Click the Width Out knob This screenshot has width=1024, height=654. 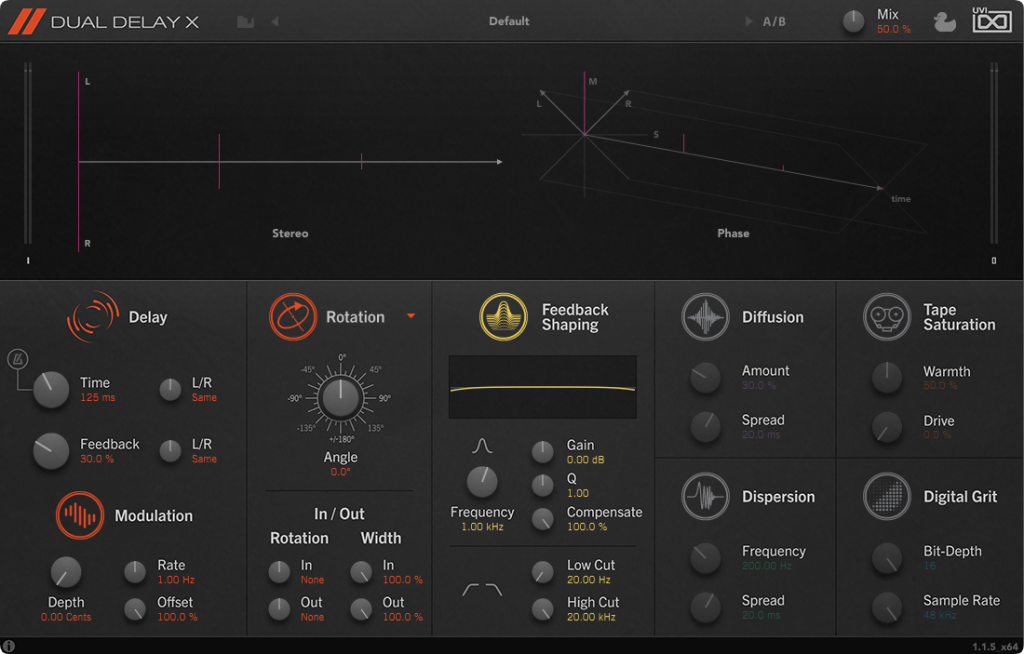[361, 609]
